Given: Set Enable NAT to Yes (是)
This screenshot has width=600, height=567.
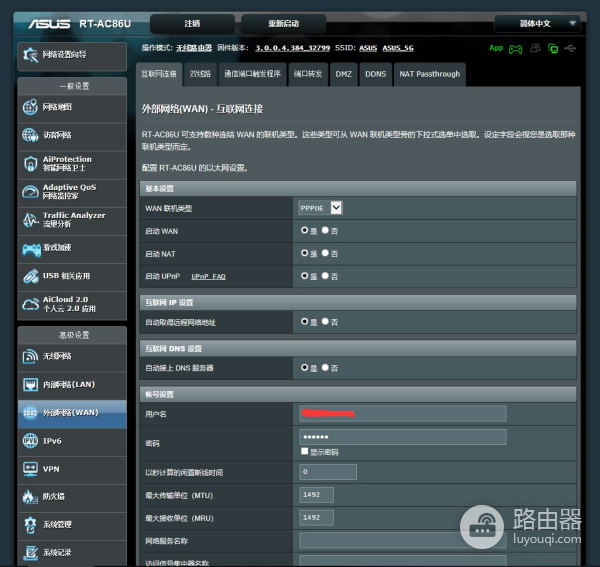Looking at the screenshot, I should tap(305, 253).
